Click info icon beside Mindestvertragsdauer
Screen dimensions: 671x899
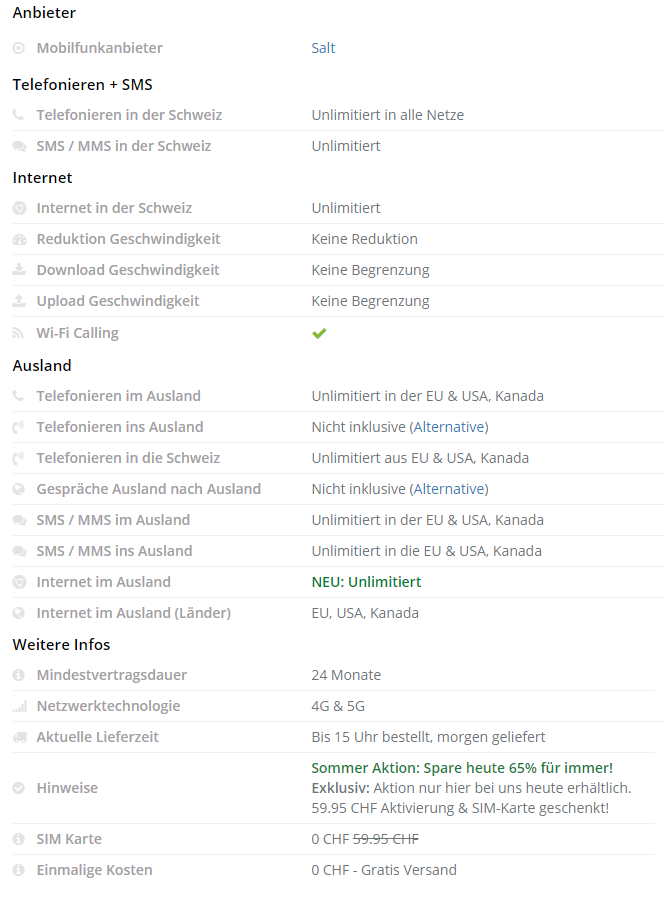point(19,675)
